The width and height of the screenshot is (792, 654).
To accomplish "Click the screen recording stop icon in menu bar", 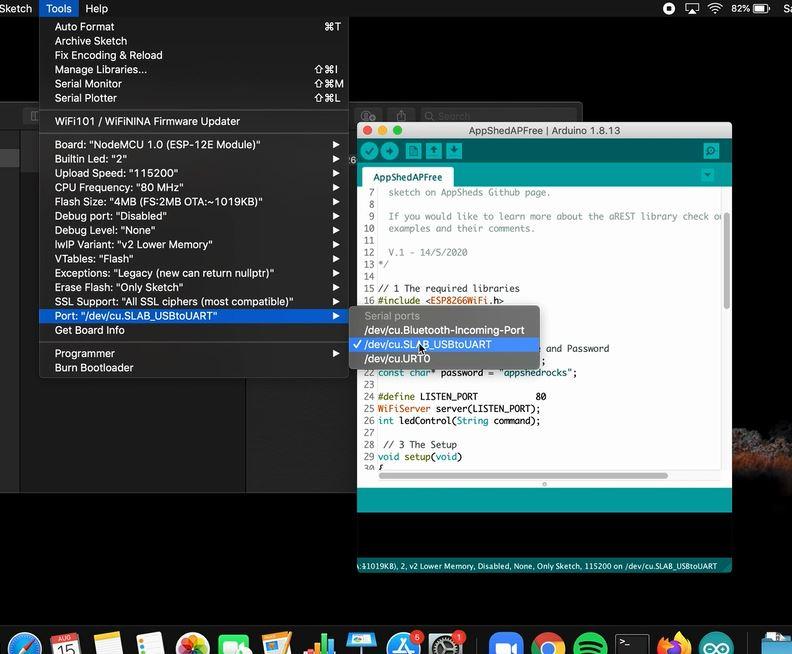I will pos(669,9).
